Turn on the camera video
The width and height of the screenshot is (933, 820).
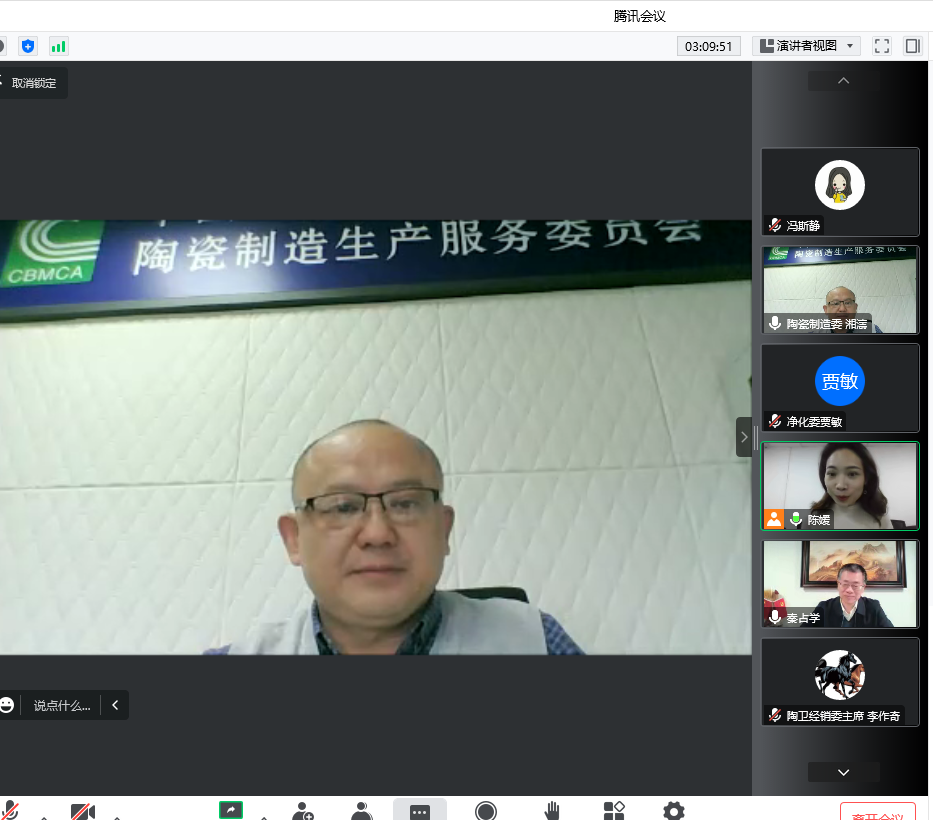click(x=83, y=811)
